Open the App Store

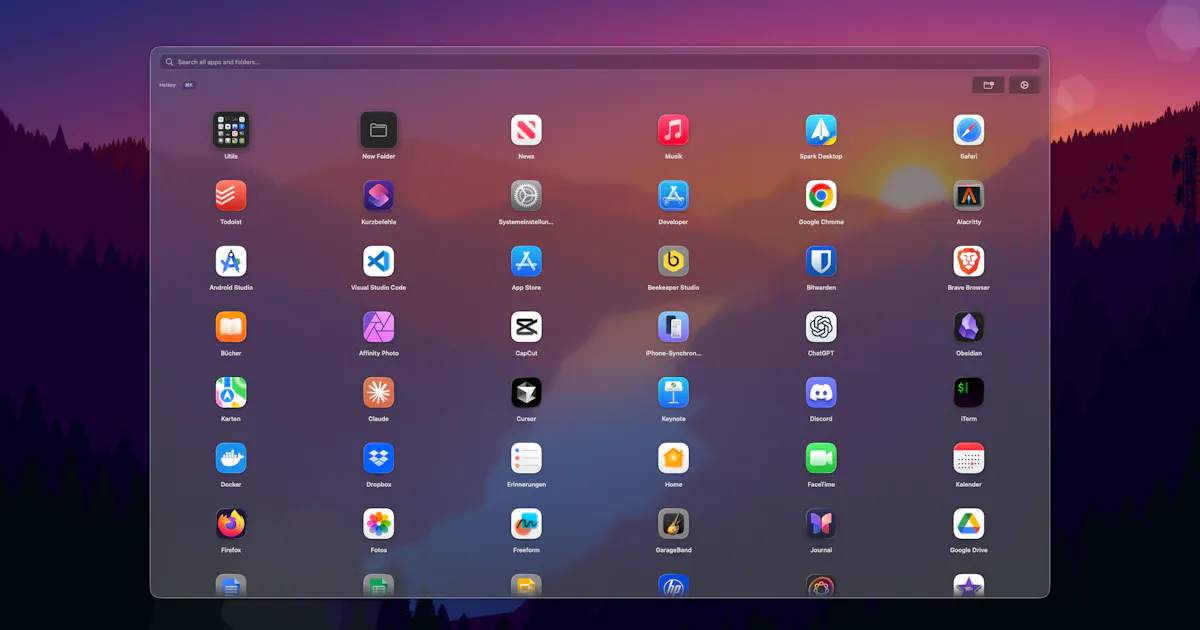point(526,261)
